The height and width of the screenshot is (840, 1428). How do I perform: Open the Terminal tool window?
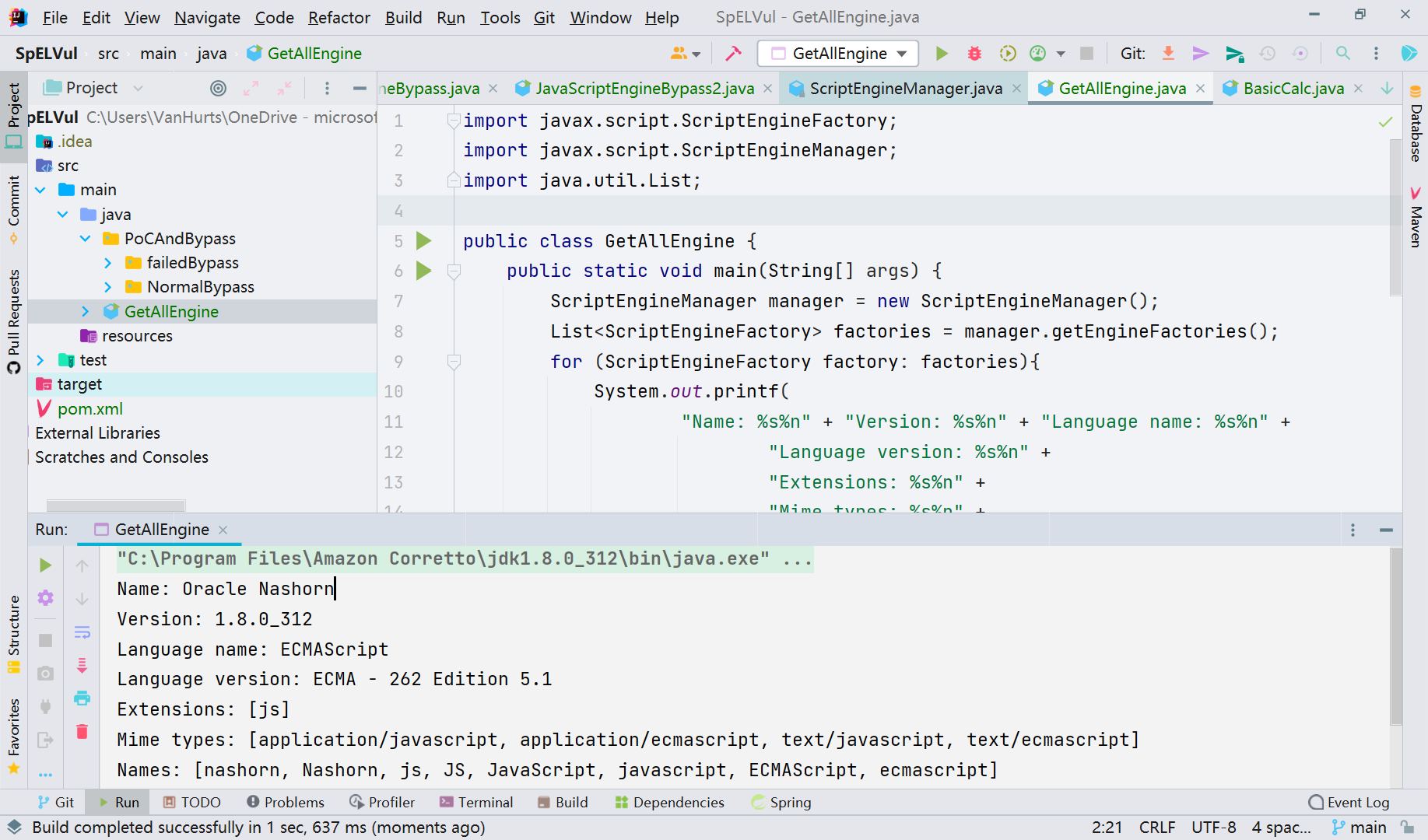[x=476, y=802]
